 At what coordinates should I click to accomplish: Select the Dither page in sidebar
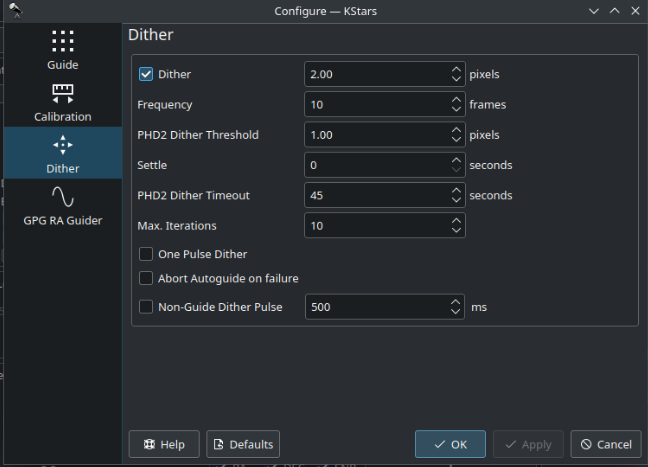coord(63,153)
